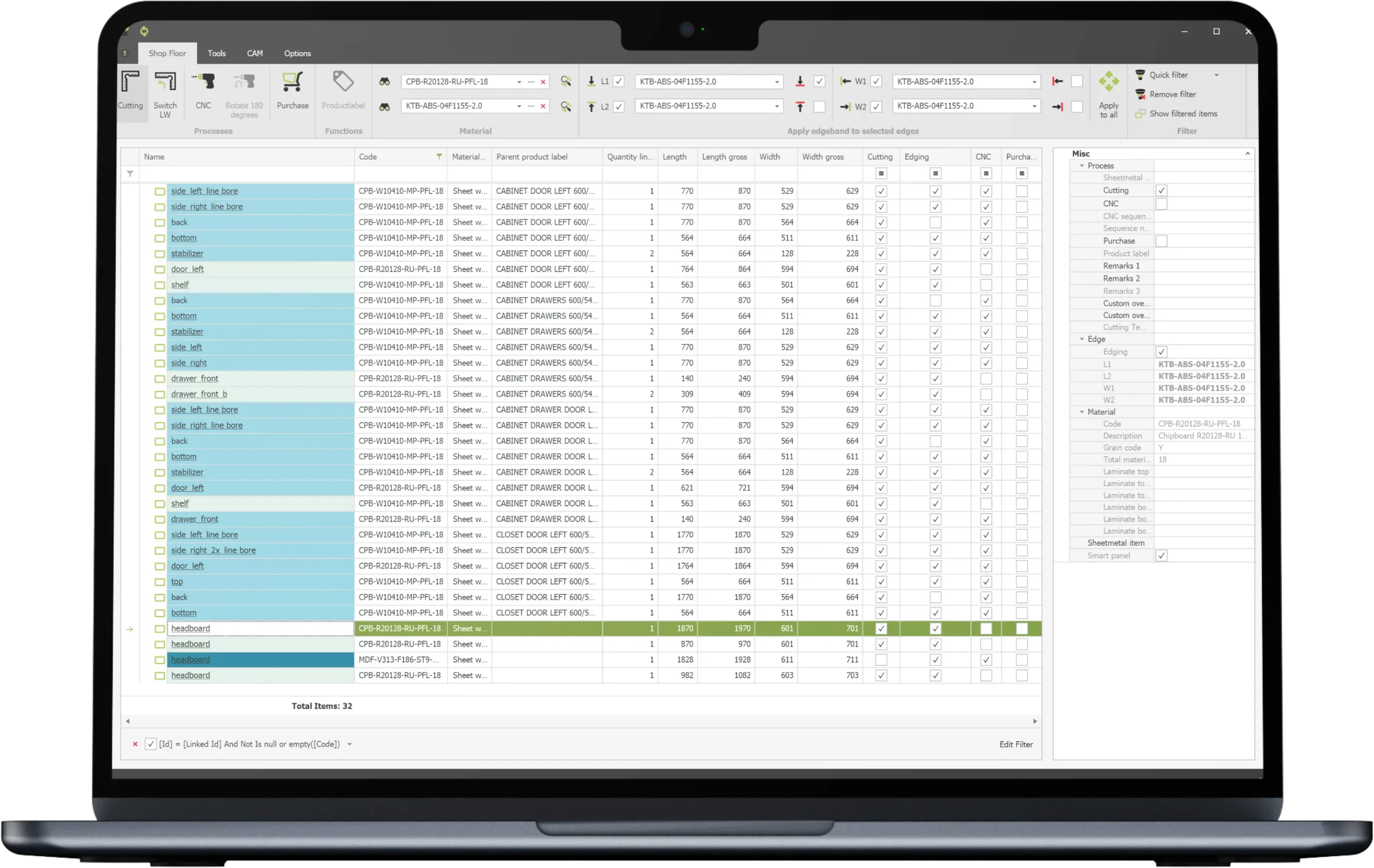
Task: Open the CAM tab
Action: (x=254, y=53)
